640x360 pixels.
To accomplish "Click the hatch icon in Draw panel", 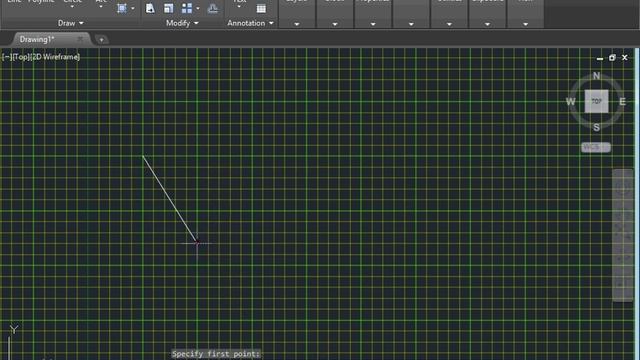I will pos(122,9).
